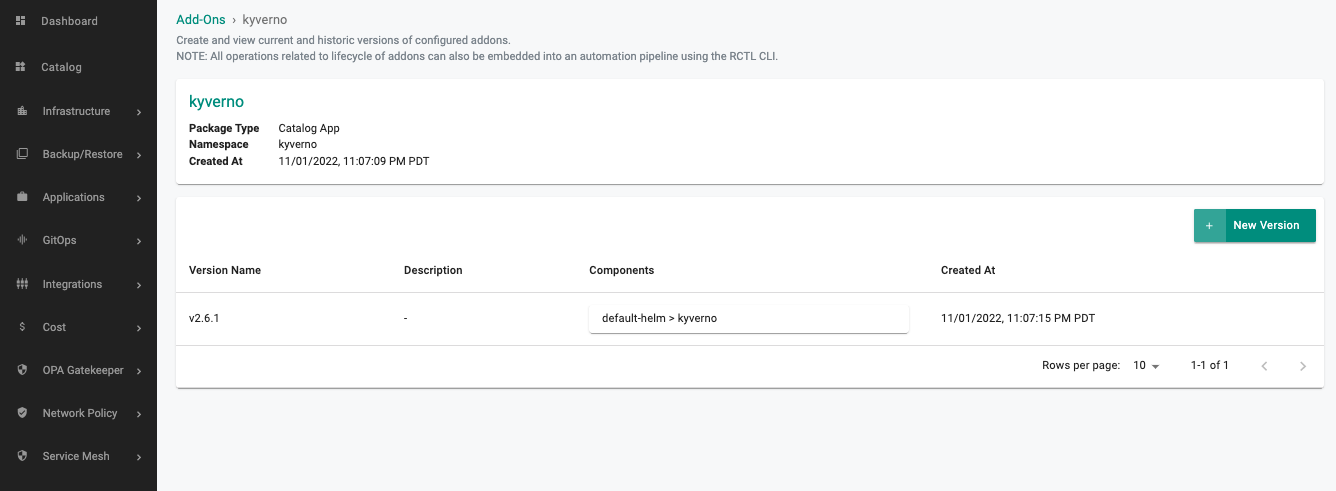Select Cost menu item label
Image resolution: width=1336 pixels, height=491 pixels.
54,327
